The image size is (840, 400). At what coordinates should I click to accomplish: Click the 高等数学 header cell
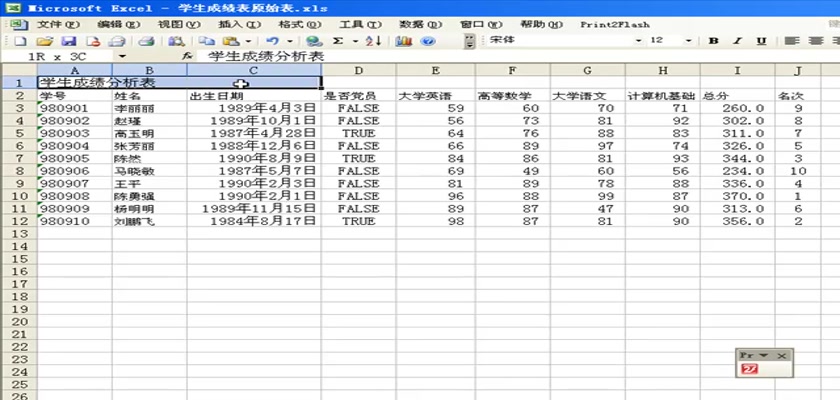tap(512, 95)
